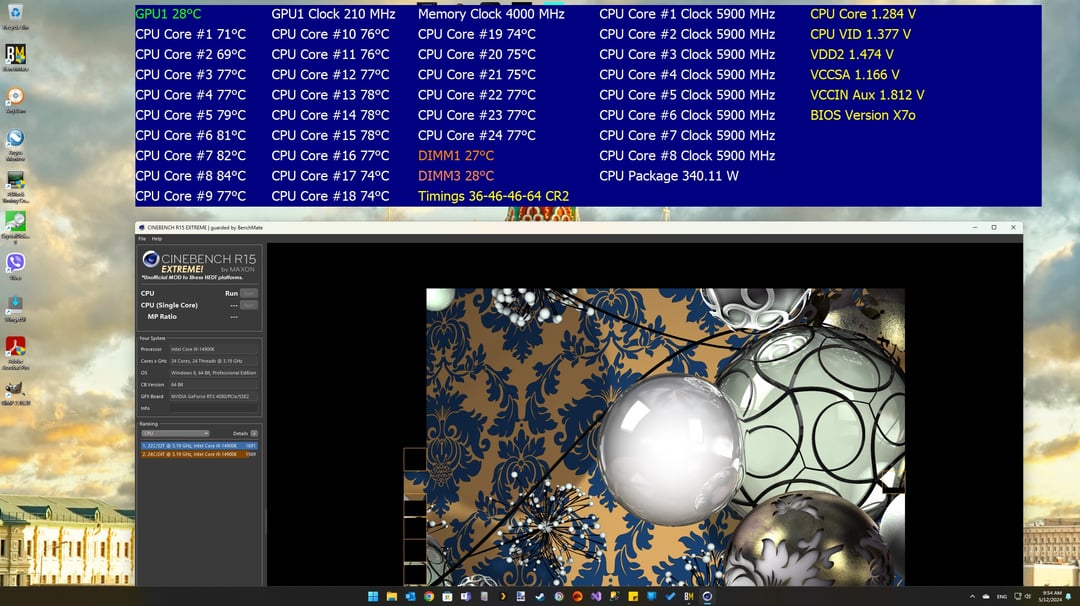Open the notification bell in the tray

click(1068, 596)
